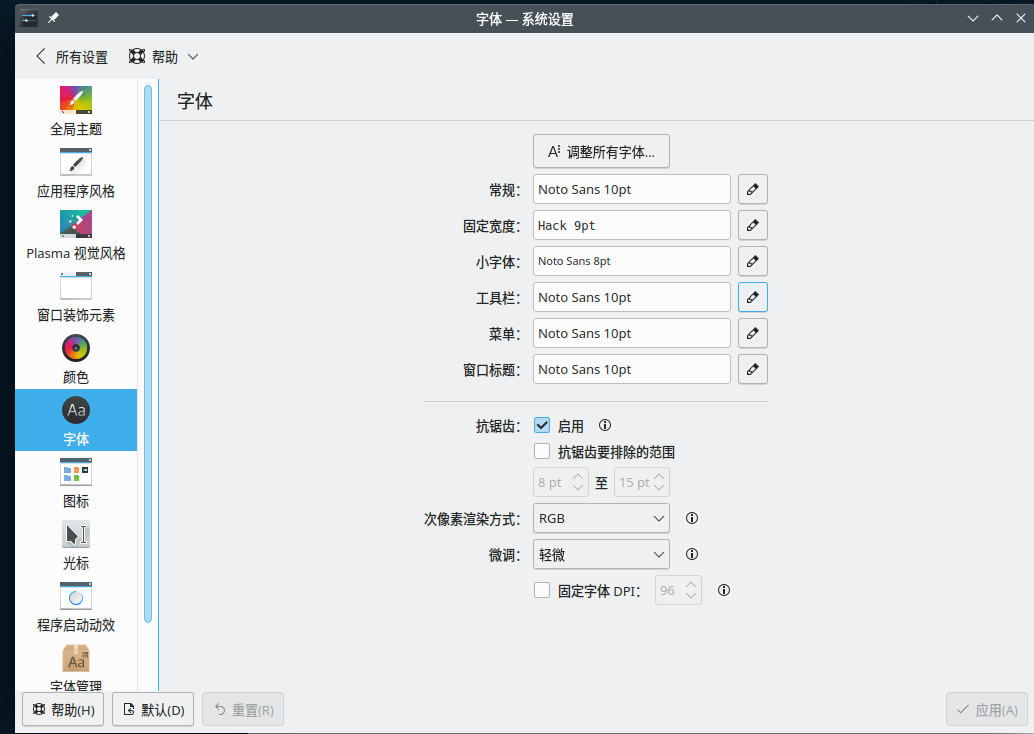Viewport: 1034px width, 734px height.
Task: Click the 常规 Noto Sans 10pt field
Action: click(632, 189)
